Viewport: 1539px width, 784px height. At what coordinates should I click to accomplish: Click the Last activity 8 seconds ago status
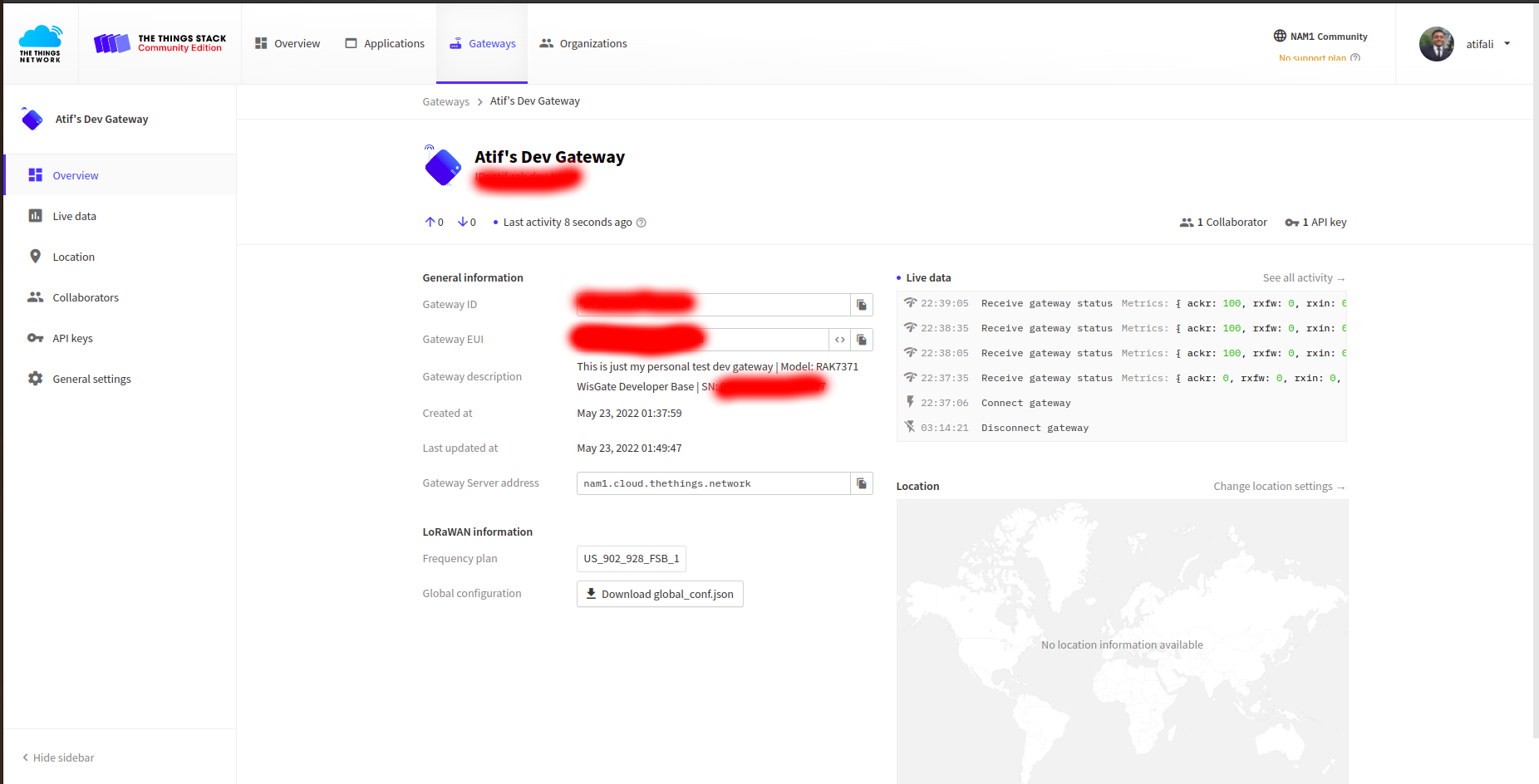pyautogui.click(x=568, y=222)
